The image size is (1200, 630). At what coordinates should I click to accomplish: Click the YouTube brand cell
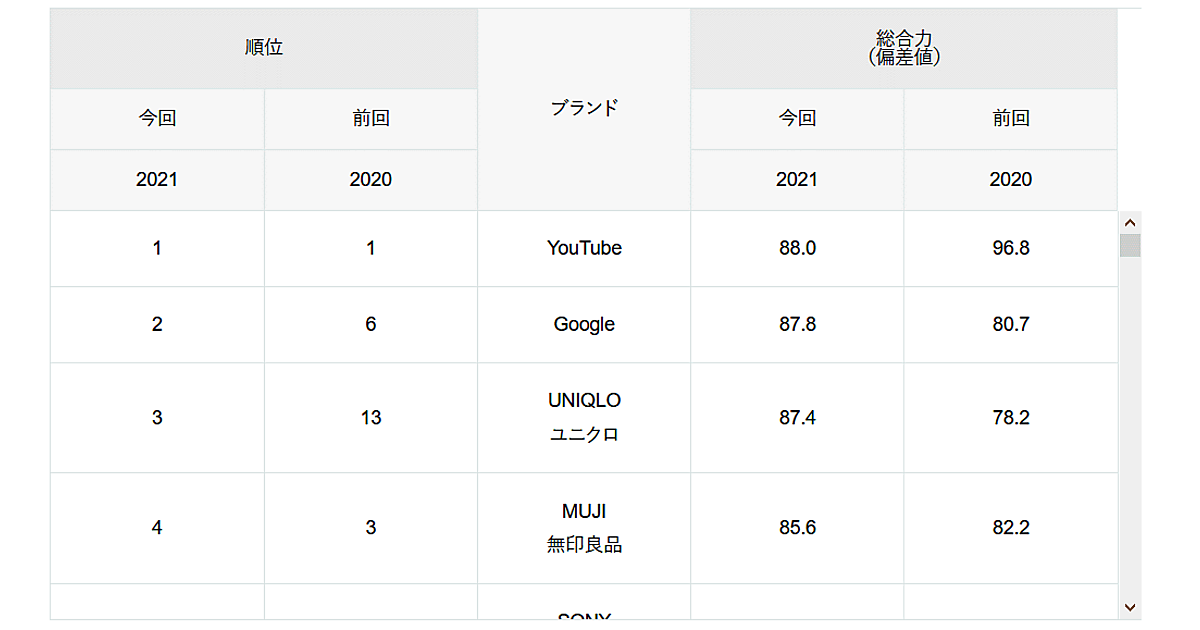pyautogui.click(x=584, y=248)
